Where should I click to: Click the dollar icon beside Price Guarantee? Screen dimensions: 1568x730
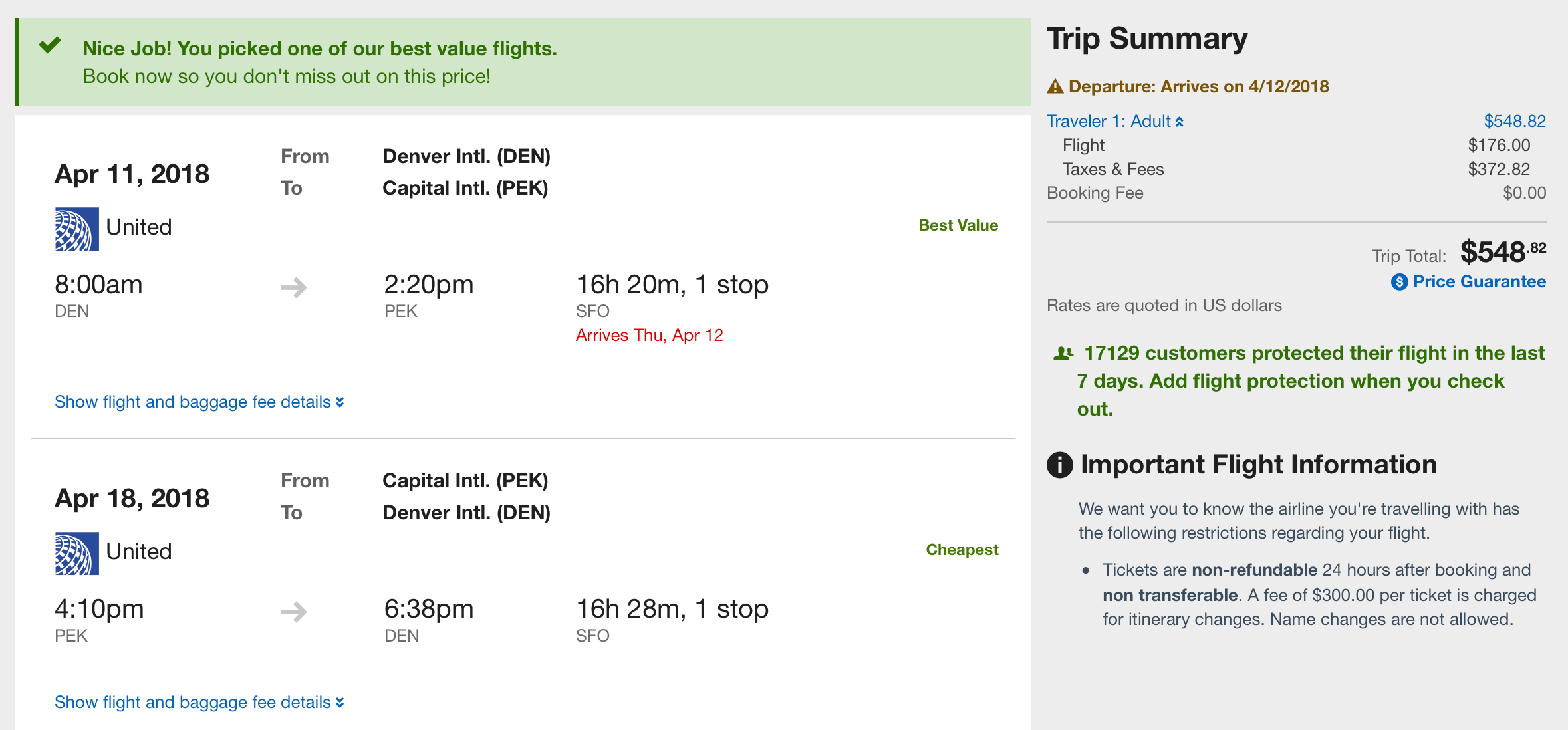(x=1399, y=282)
